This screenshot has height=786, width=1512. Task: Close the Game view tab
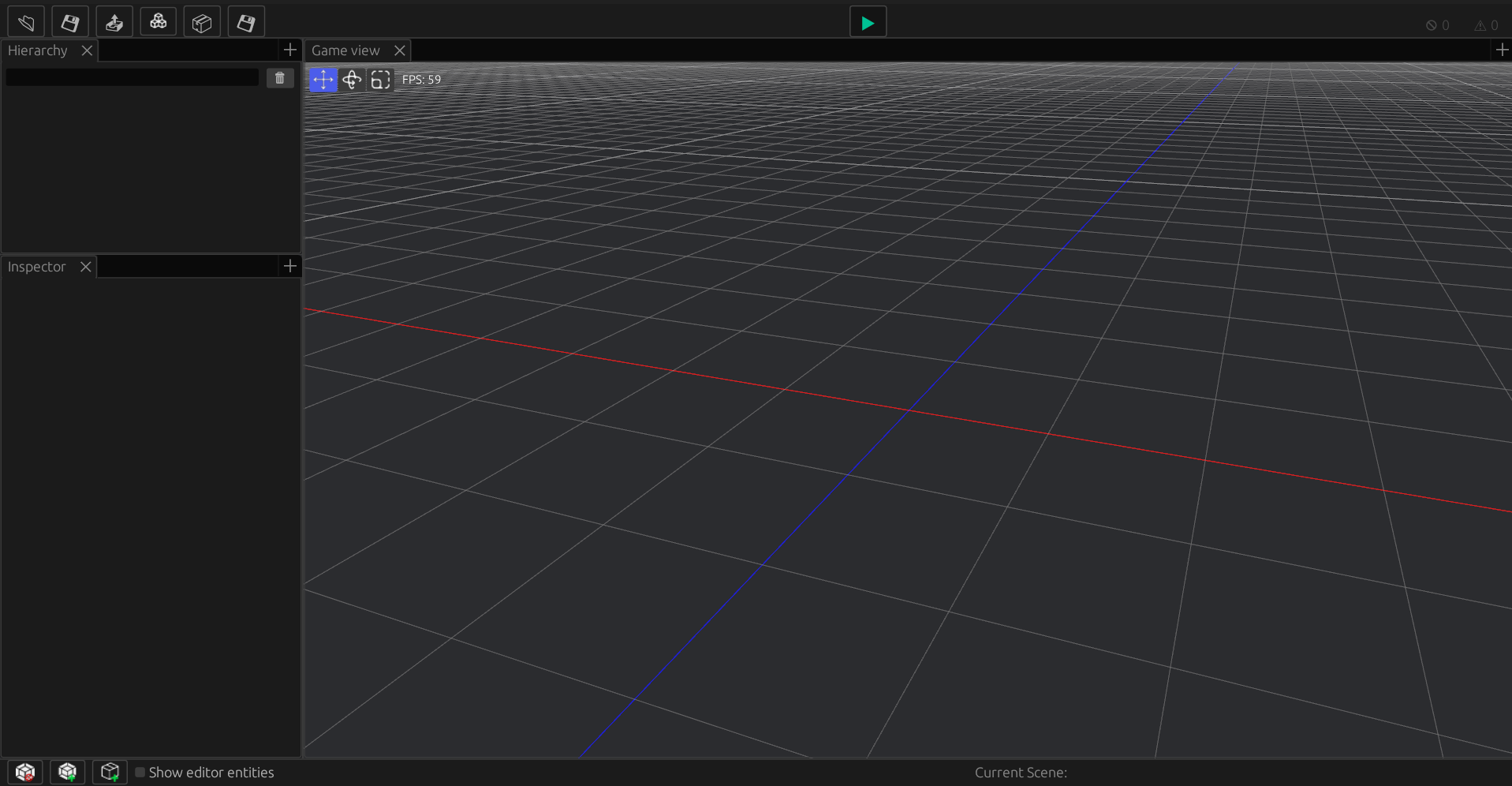tap(400, 51)
